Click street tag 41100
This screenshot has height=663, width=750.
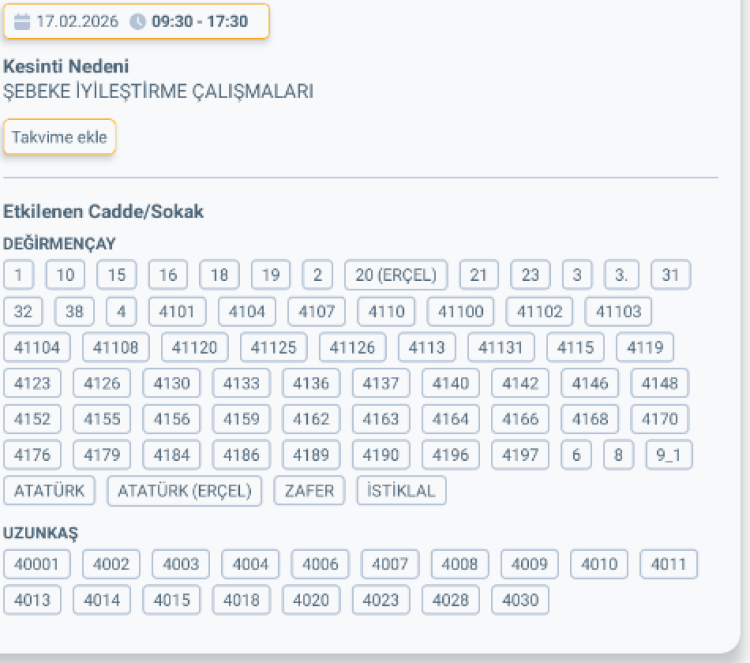tap(460, 311)
